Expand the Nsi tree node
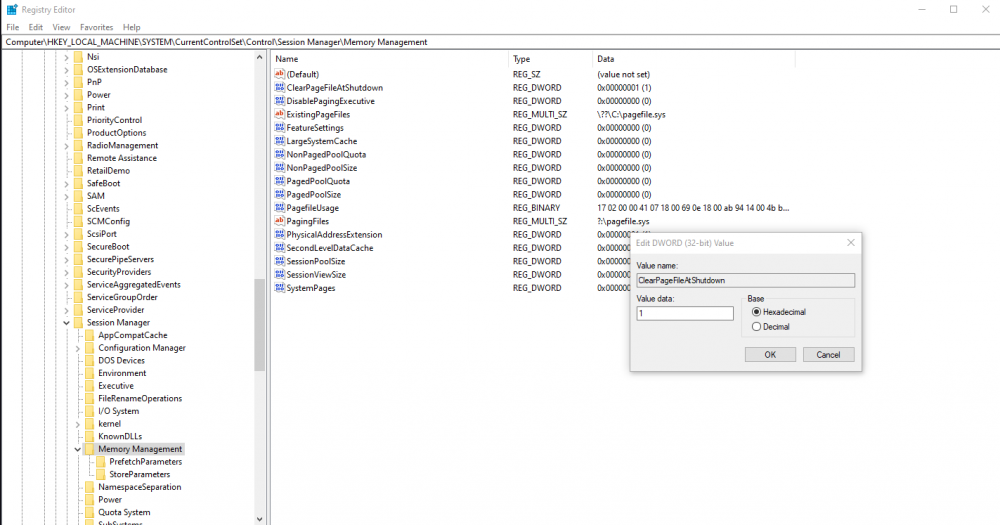Viewport: 1000px width, 525px height. 66,57
